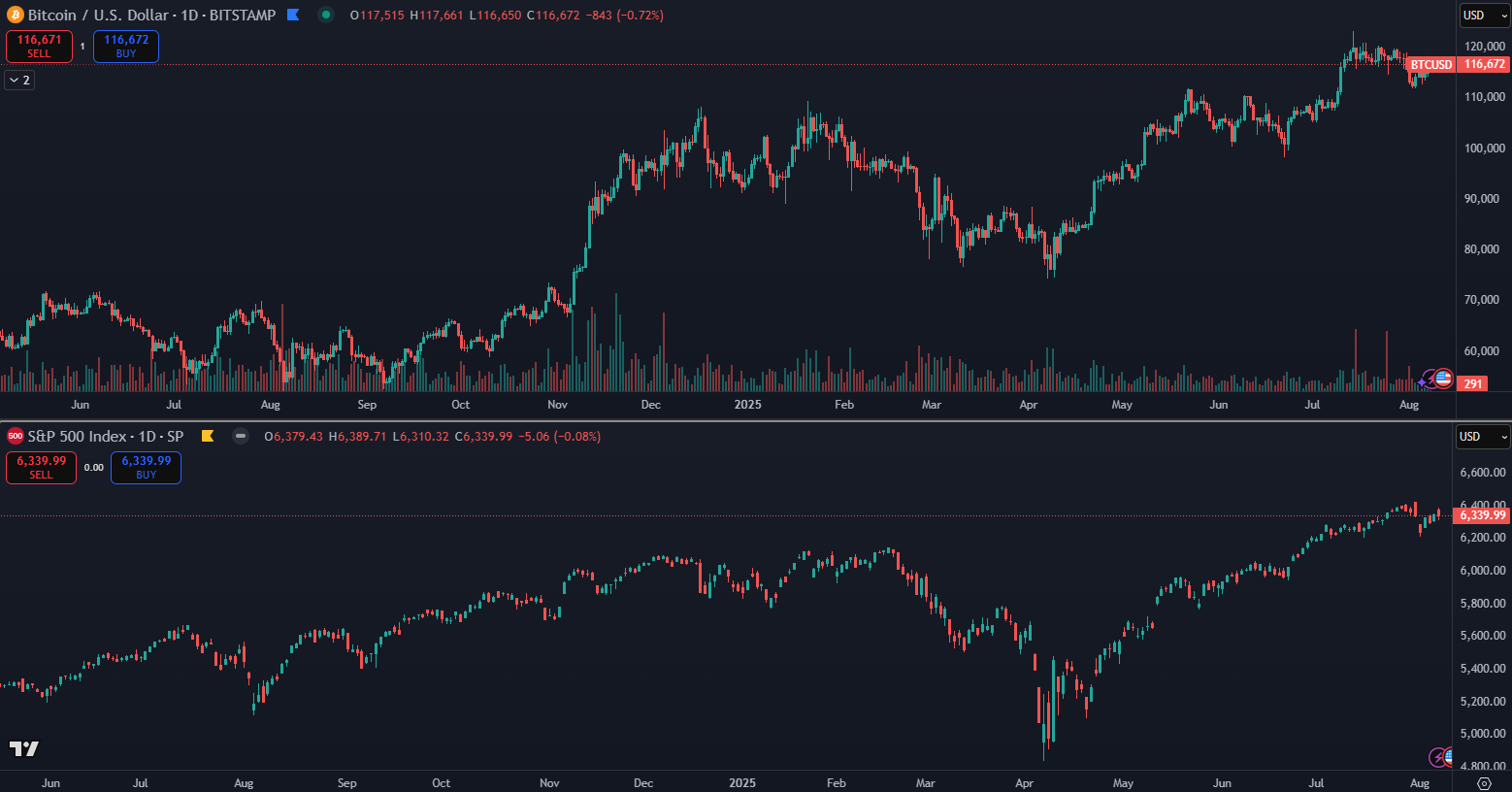
Task: Click the lightning event icon on the S&P chart
Action: 1437,757
